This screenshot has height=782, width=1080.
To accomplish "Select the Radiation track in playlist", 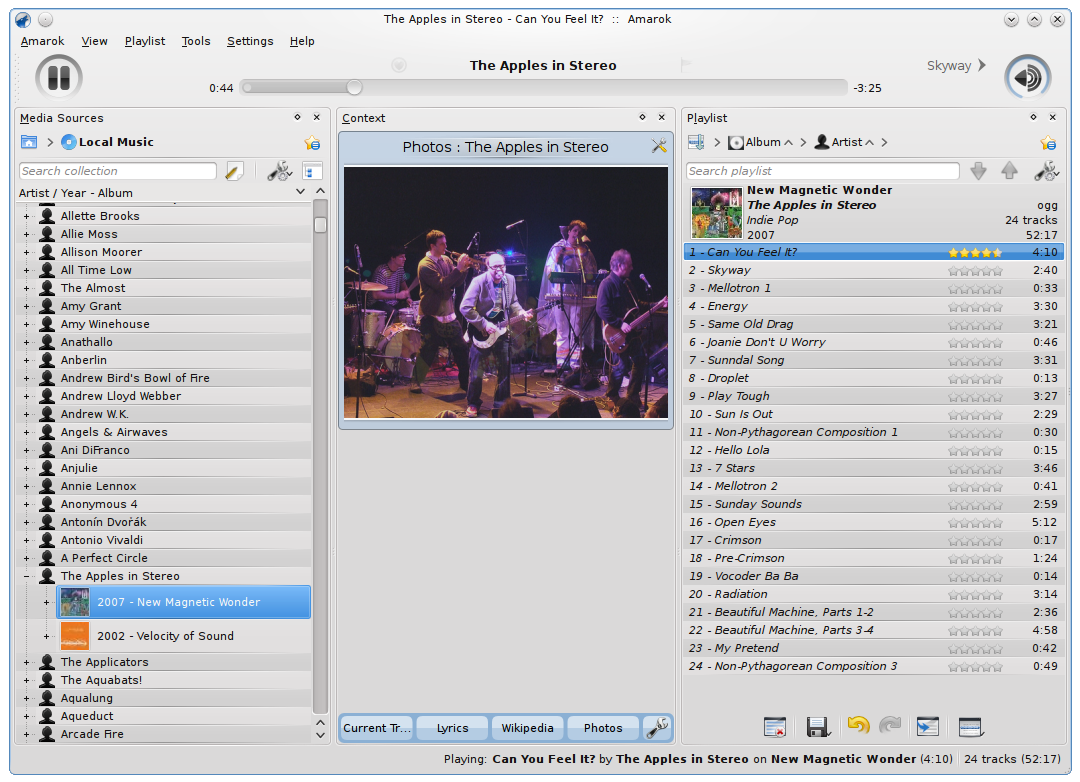I will click(873, 595).
